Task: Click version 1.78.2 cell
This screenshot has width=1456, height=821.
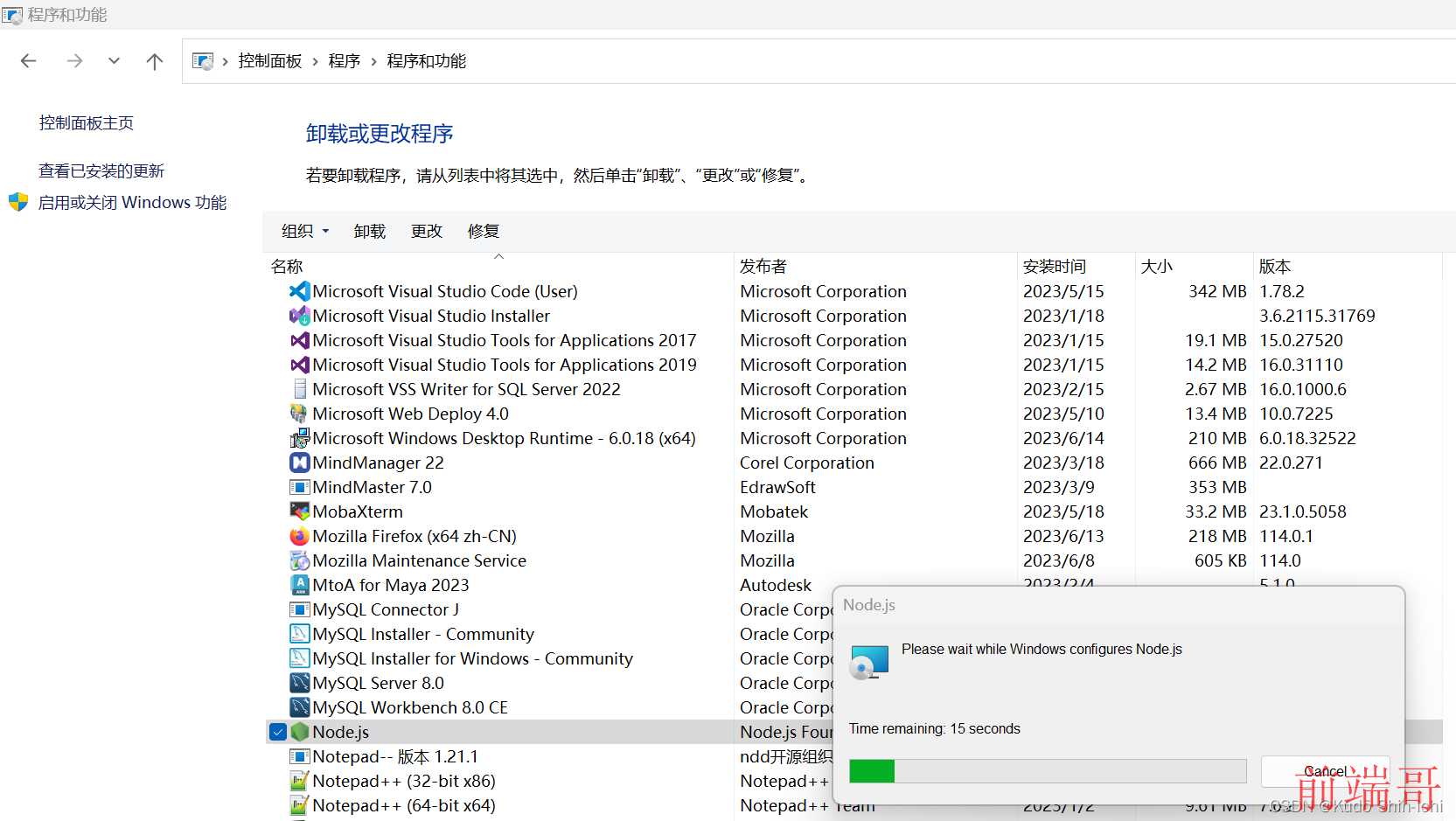Action: [1281, 291]
